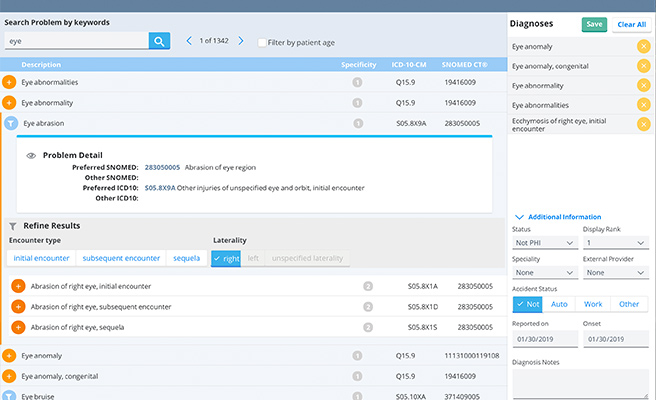Image resolution: width=656 pixels, height=400 pixels.
Task: Open SNOMED code 283050005 link
Action: 162,167
